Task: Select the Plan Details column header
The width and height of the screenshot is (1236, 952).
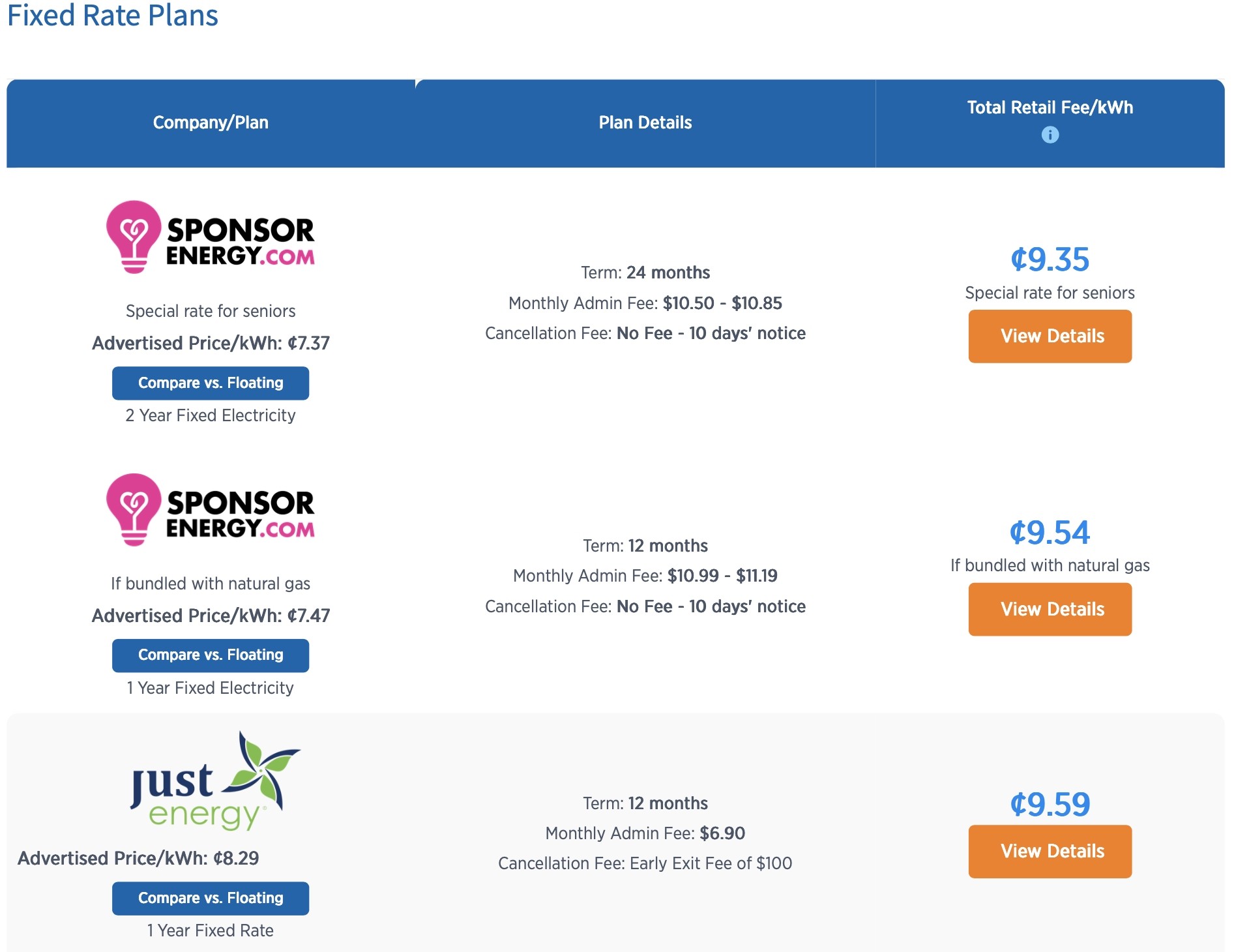Action: (645, 123)
